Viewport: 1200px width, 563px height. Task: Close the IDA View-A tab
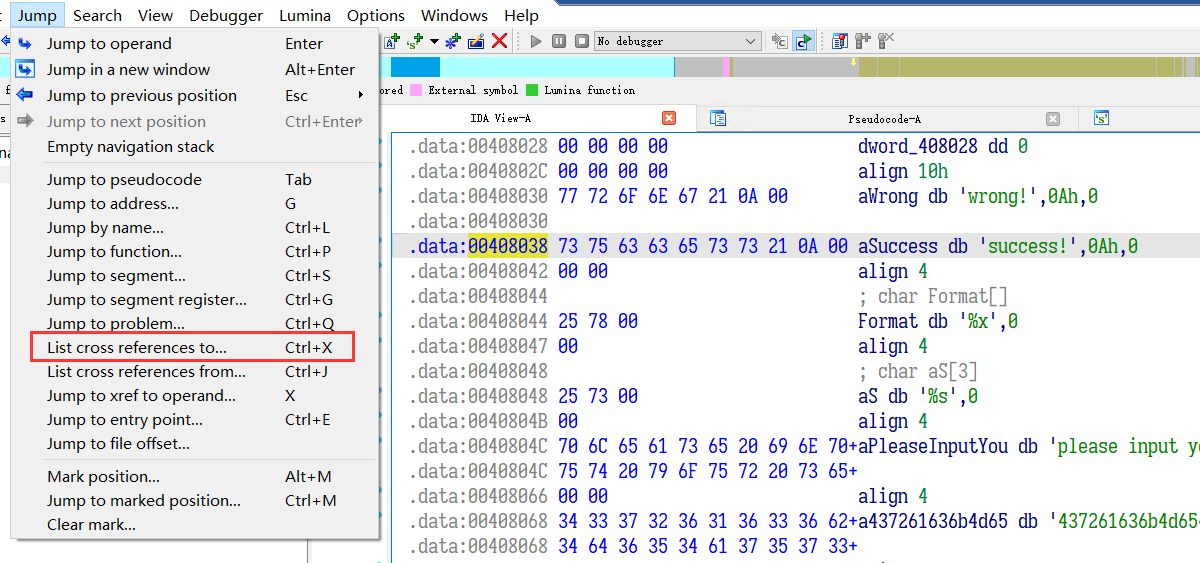[669, 118]
